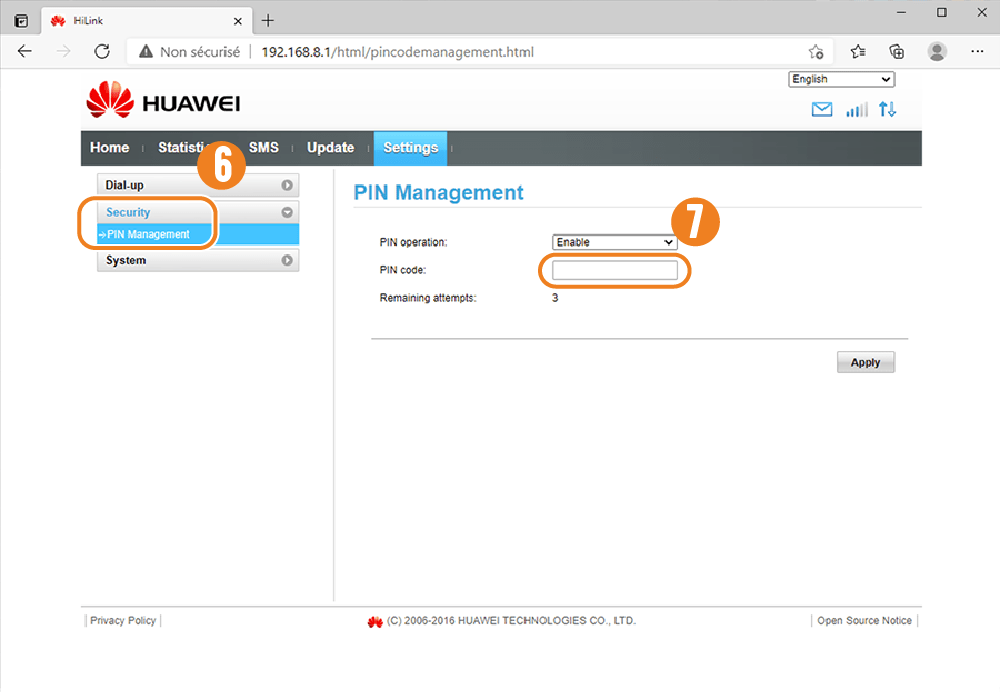This screenshot has height=693, width=1000.
Task: Open the Collections icon
Action: [897, 52]
